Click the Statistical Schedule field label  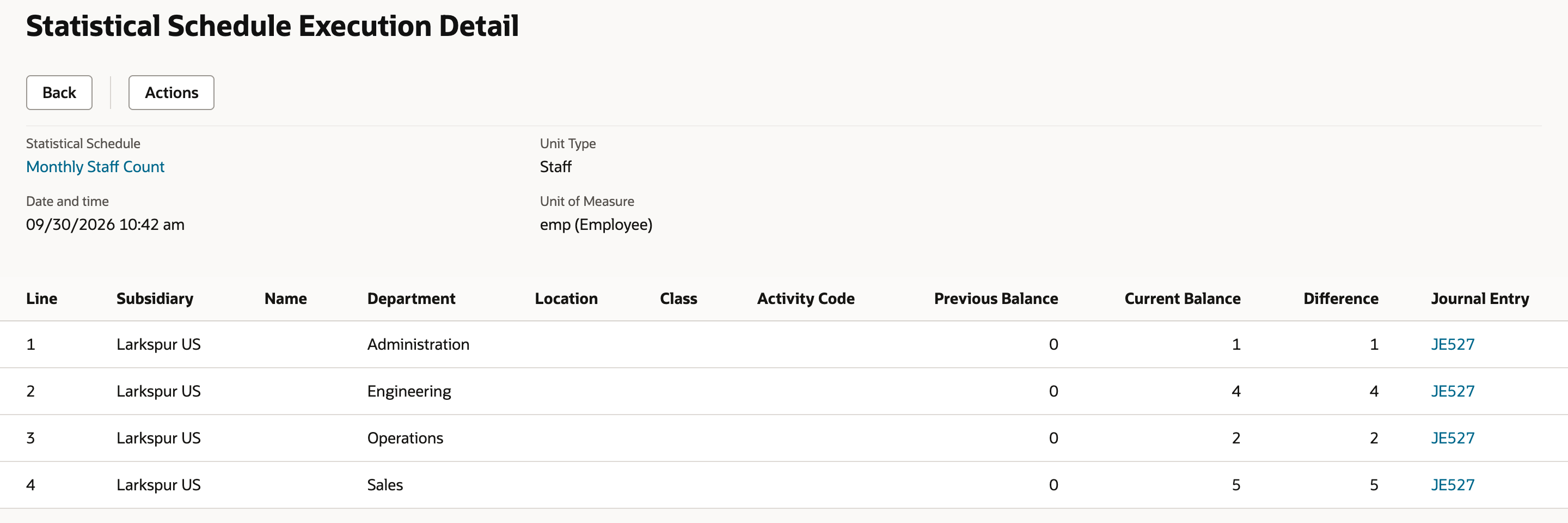[83, 144]
